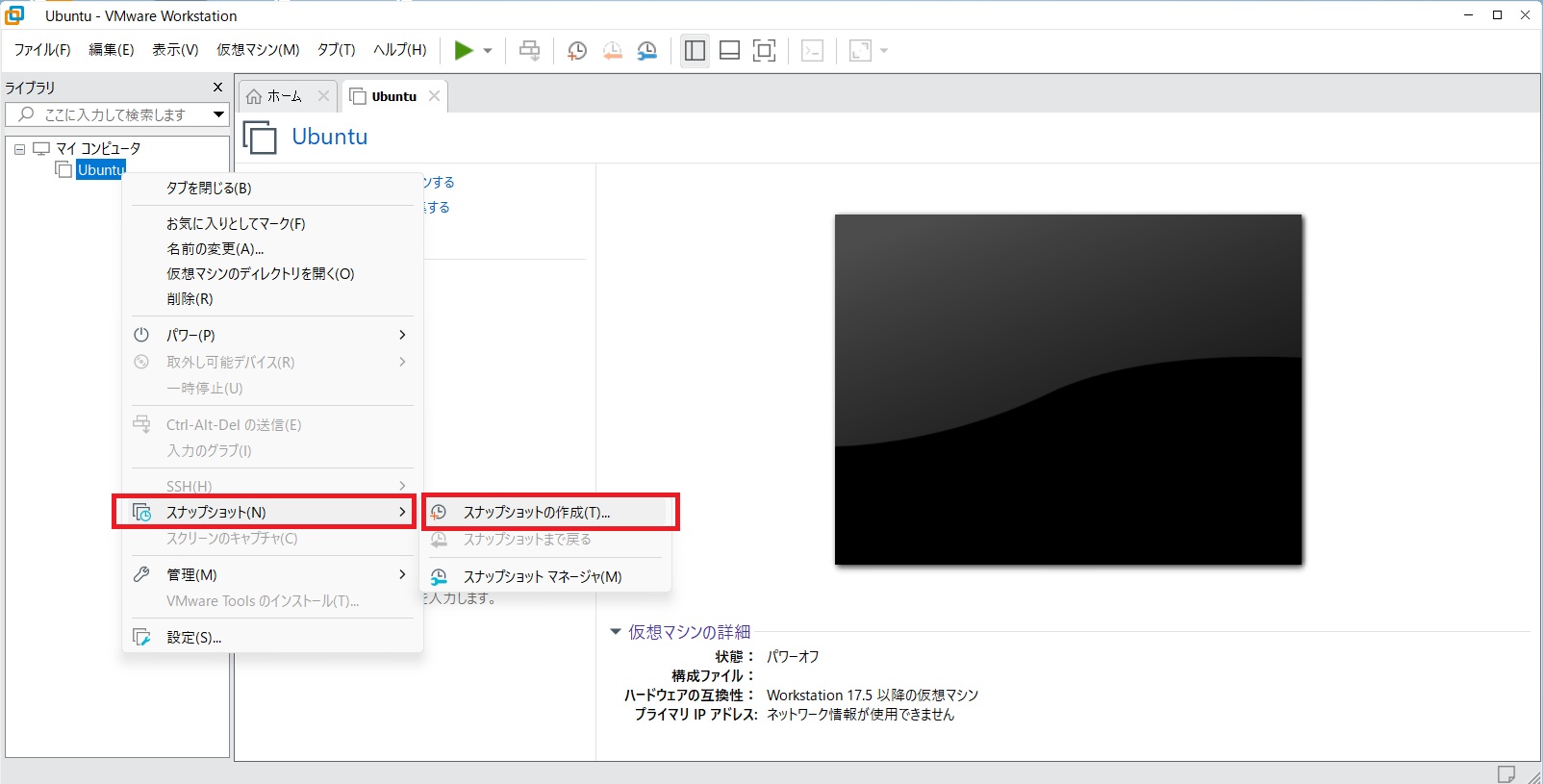Screen dimensions: 1543x784
Task: Close the ライブラリ panel
Action: [217, 88]
